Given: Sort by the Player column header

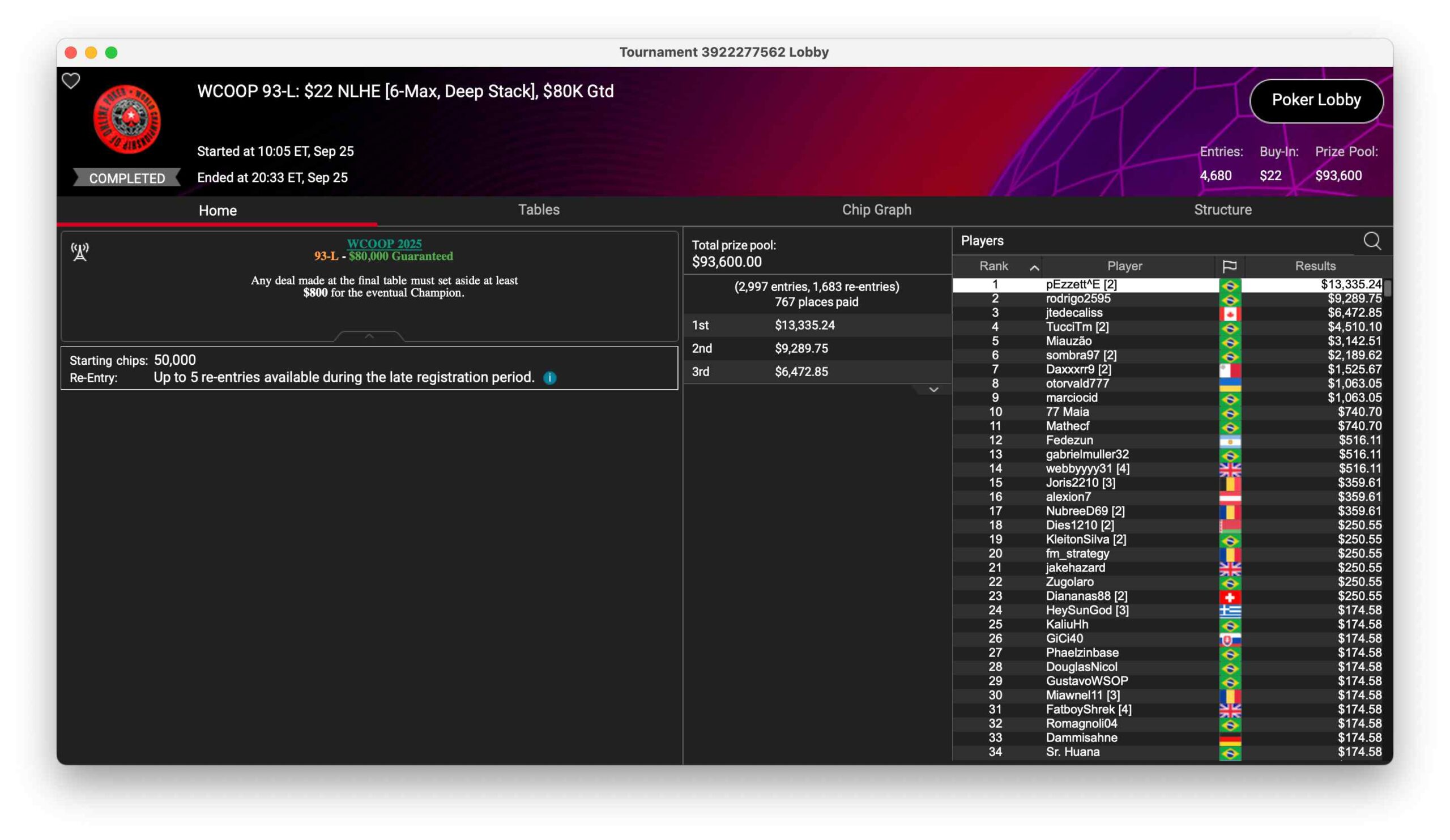Looking at the screenshot, I should (x=1124, y=266).
